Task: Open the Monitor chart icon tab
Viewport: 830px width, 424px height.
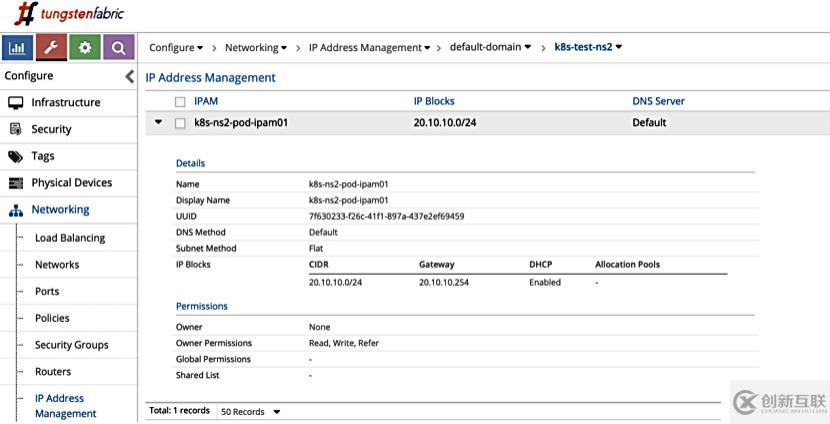Action: [x=17, y=47]
